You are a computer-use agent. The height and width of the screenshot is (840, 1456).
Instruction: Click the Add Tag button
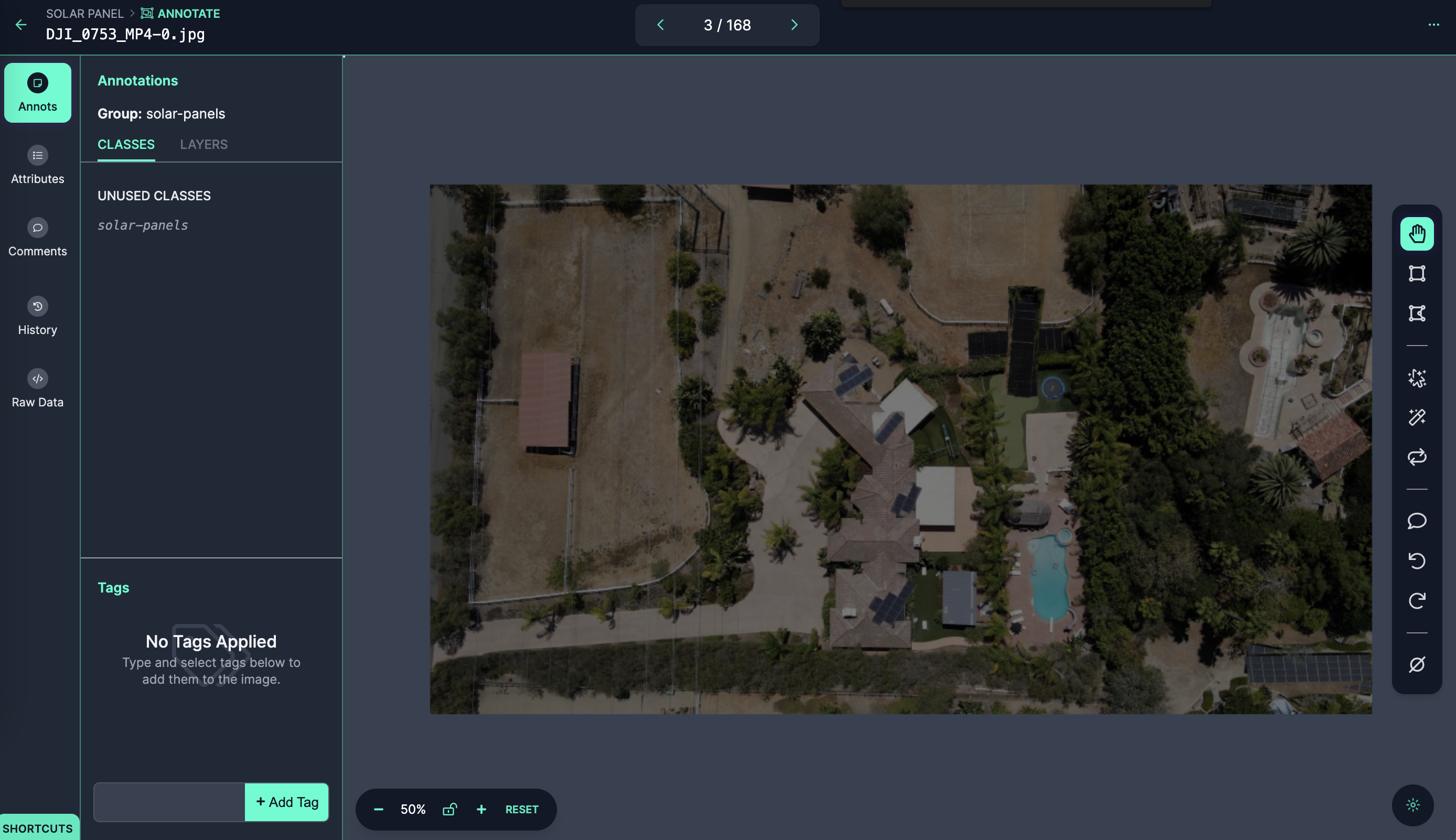[x=287, y=802]
